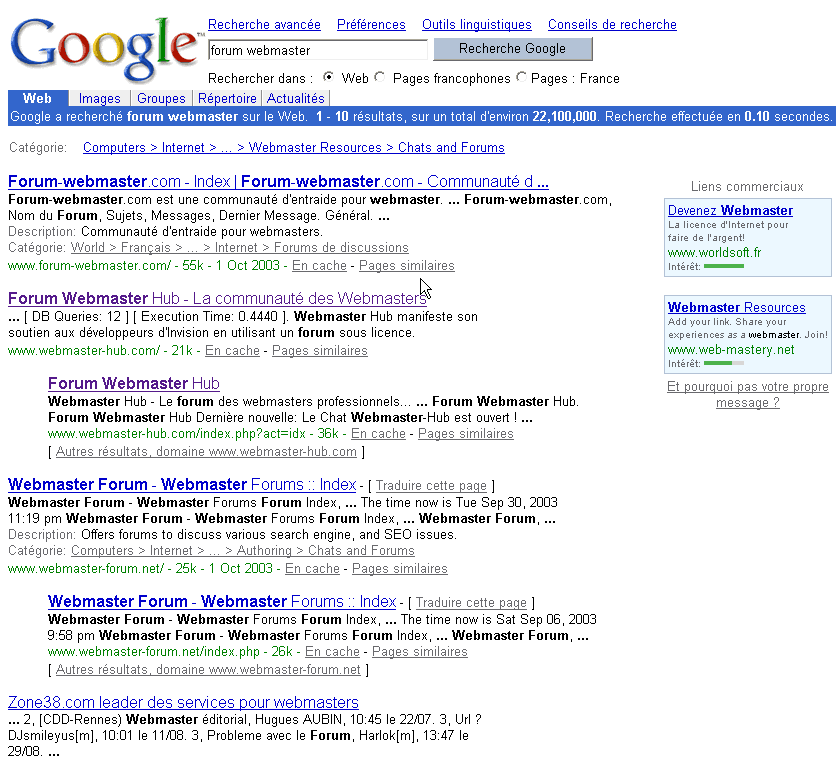This screenshot has width=838, height=764.
Task: Choose the Pages francophones radio option
Action: tap(379, 77)
